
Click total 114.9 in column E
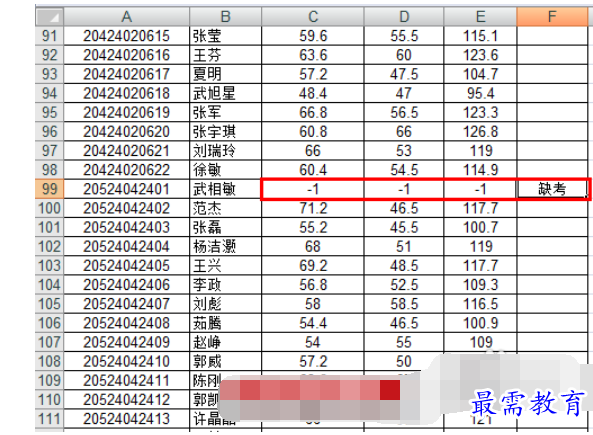[x=480, y=170]
